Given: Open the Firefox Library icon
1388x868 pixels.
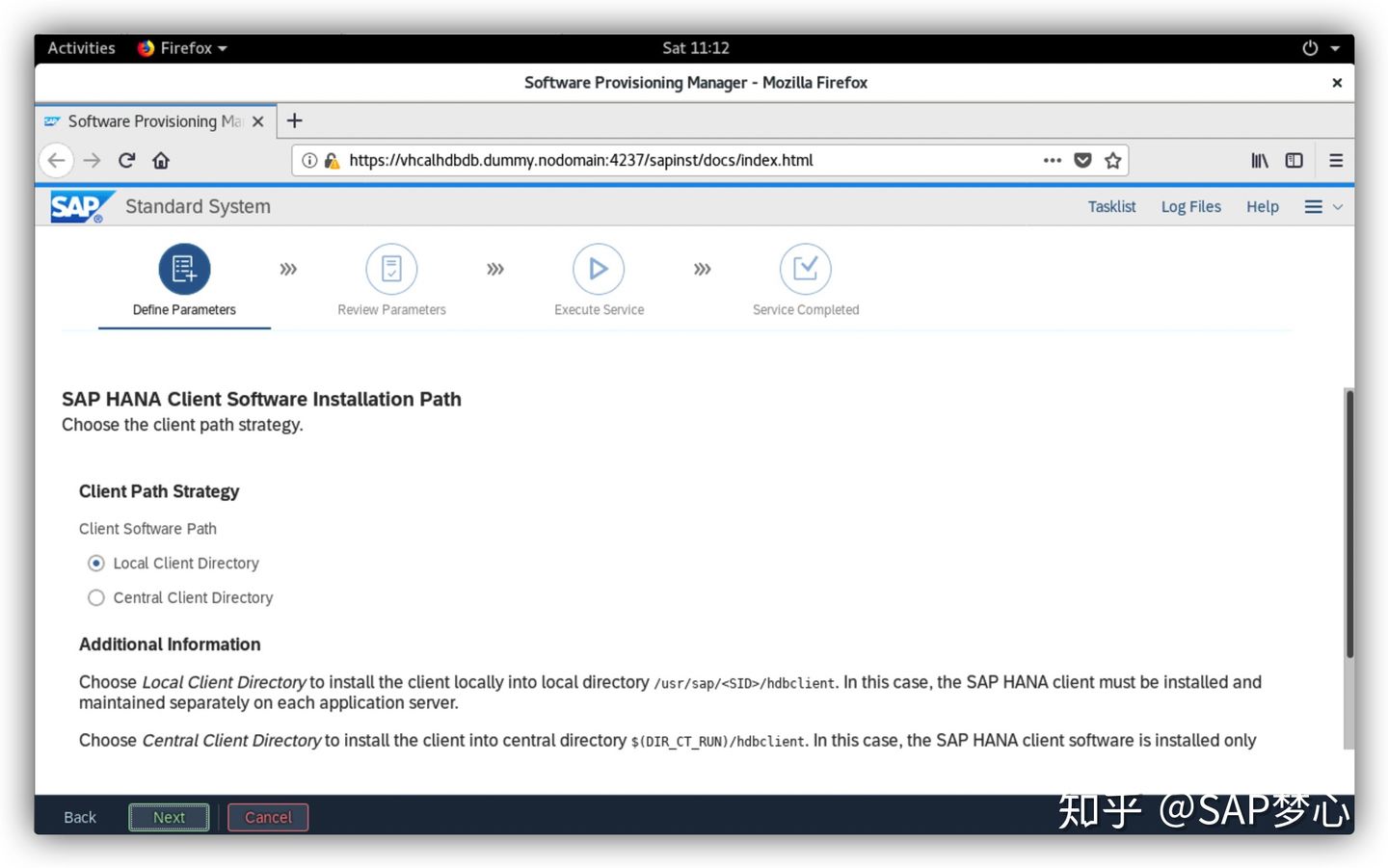Looking at the screenshot, I should (x=1260, y=160).
